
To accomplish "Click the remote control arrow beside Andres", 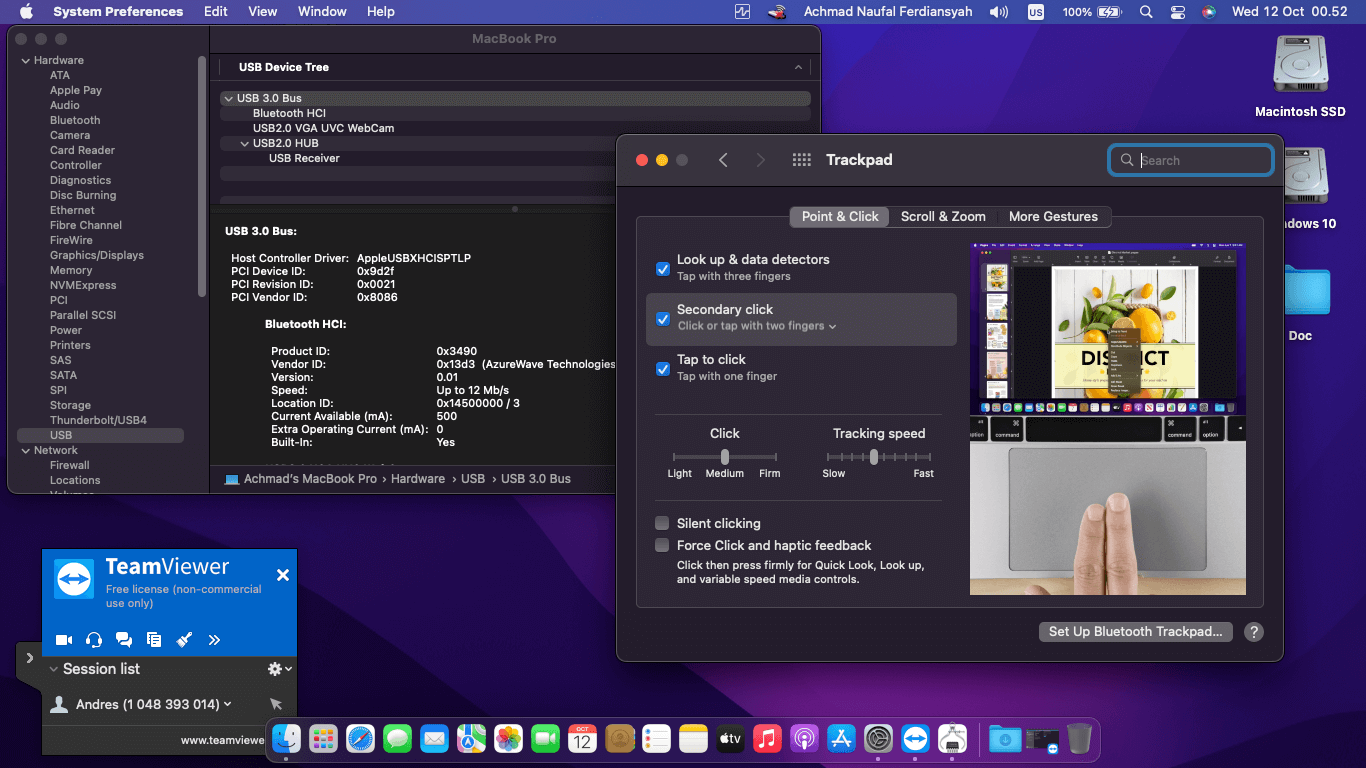I will (276, 704).
